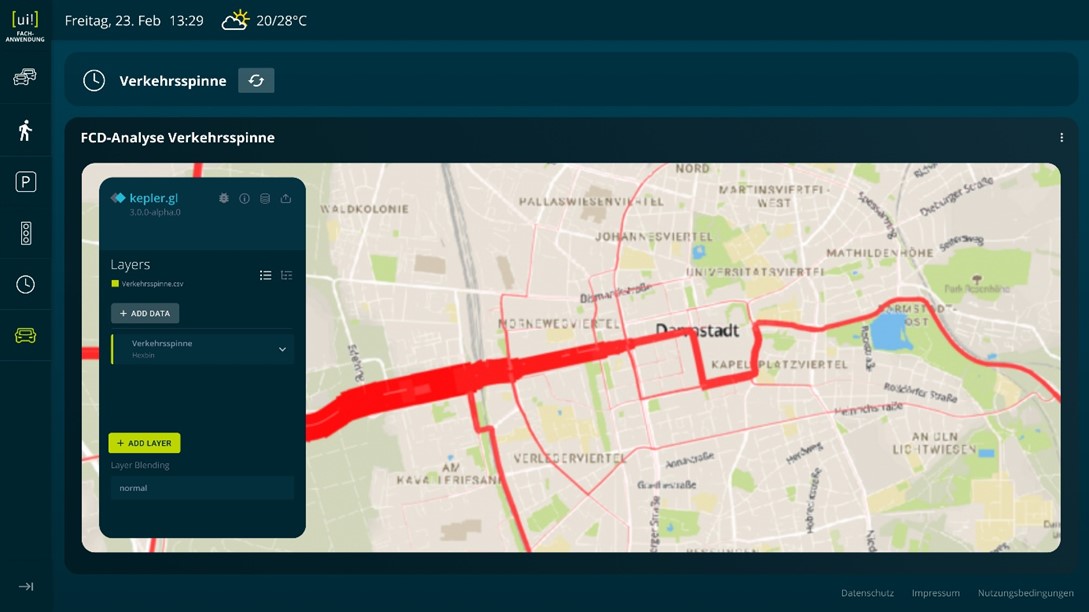Open the traffic light section
Screen dimensions: 1089x612
(x=26, y=233)
